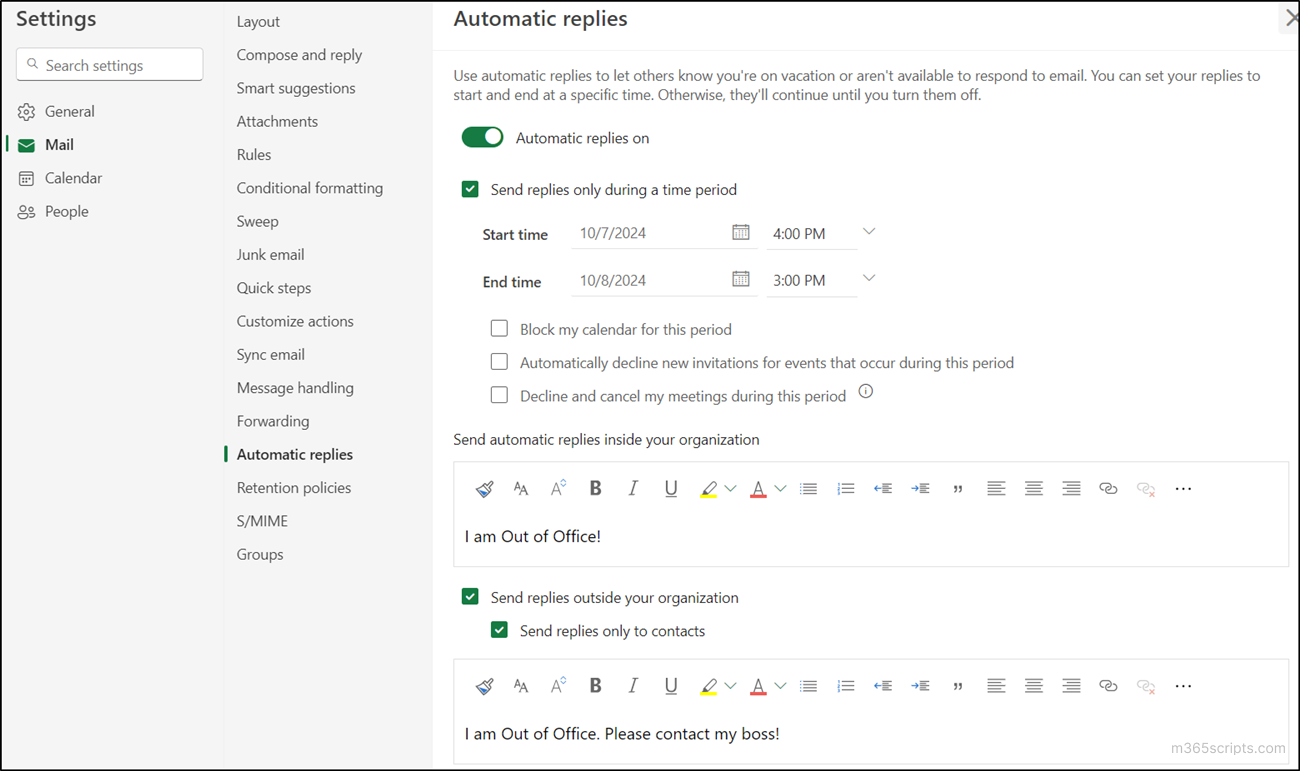This screenshot has width=1300, height=771.
Task: Click Format painter in the inside-organization editor
Action: pyautogui.click(x=484, y=488)
